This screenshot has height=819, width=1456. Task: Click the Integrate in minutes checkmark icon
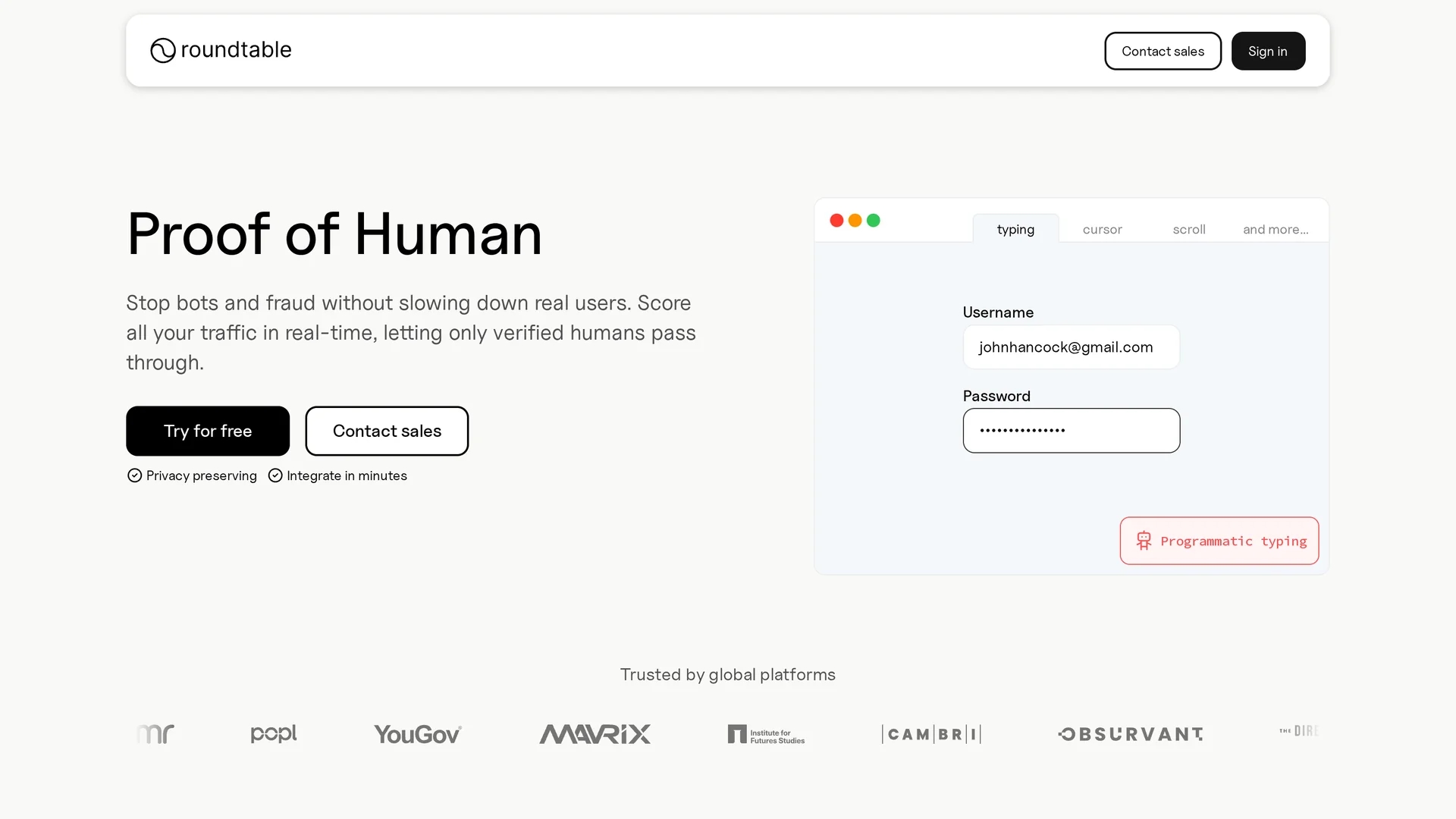click(x=275, y=475)
